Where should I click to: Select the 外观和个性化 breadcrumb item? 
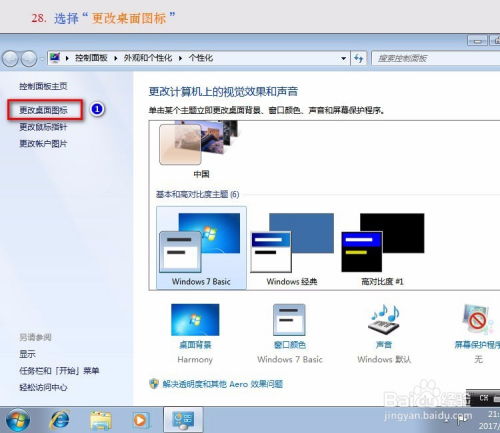[x=148, y=58]
